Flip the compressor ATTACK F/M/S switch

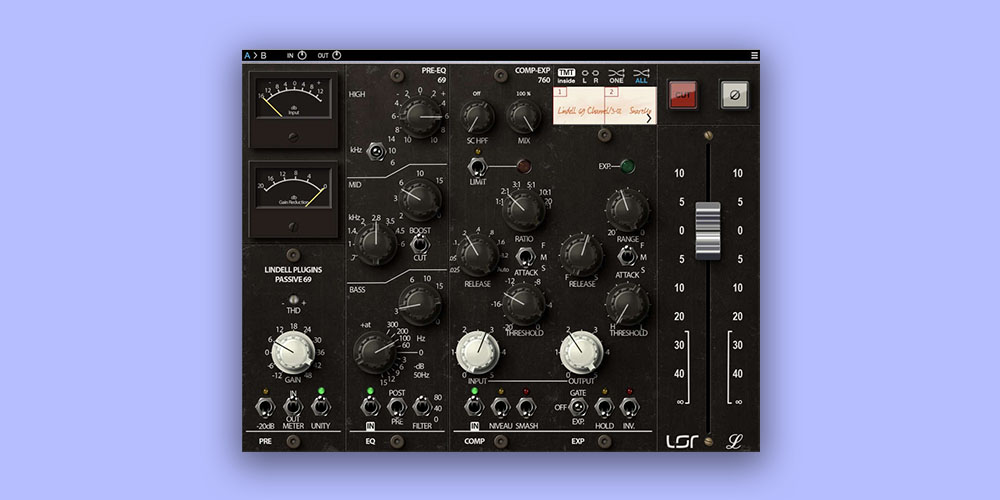tap(525, 256)
